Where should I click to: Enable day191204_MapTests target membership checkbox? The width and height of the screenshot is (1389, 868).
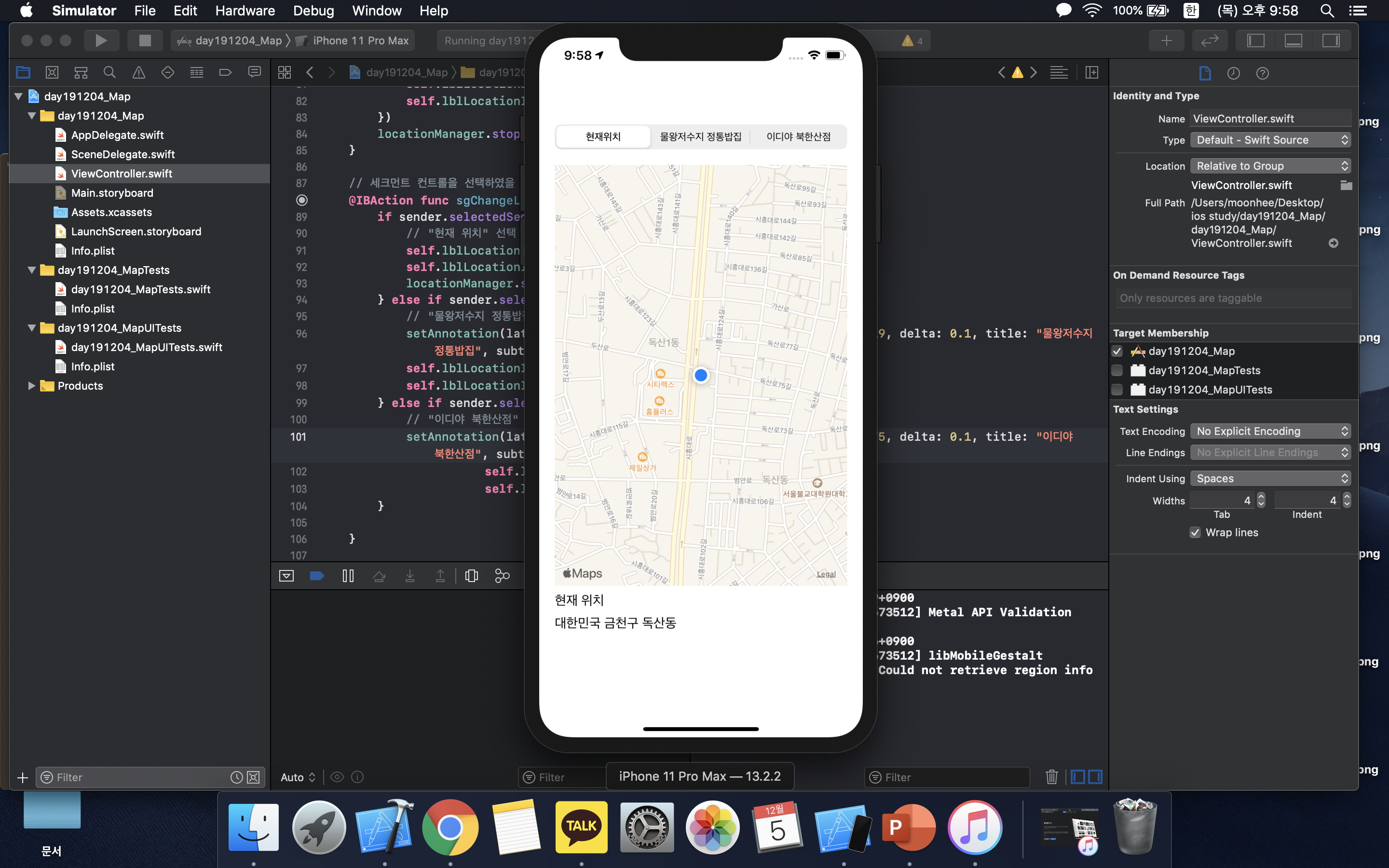pyautogui.click(x=1117, y=370)
